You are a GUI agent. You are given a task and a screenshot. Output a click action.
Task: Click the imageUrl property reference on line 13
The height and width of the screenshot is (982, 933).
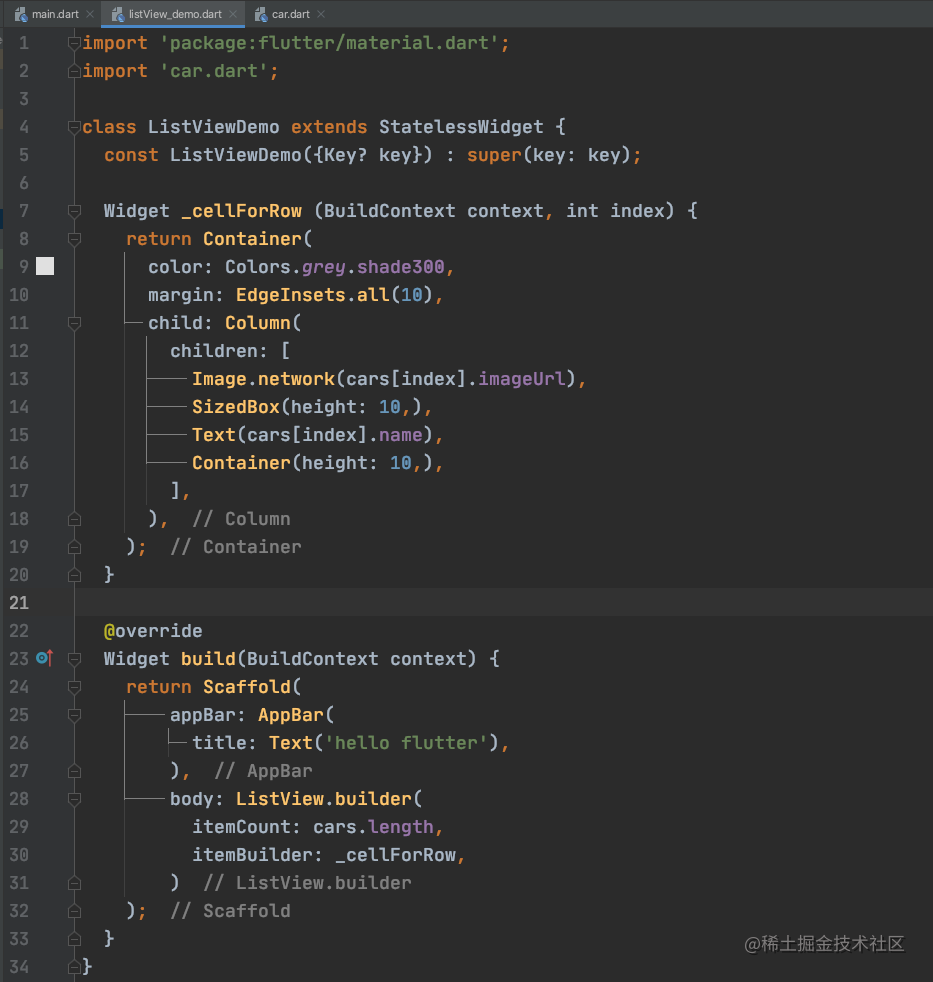click(522, 379)
